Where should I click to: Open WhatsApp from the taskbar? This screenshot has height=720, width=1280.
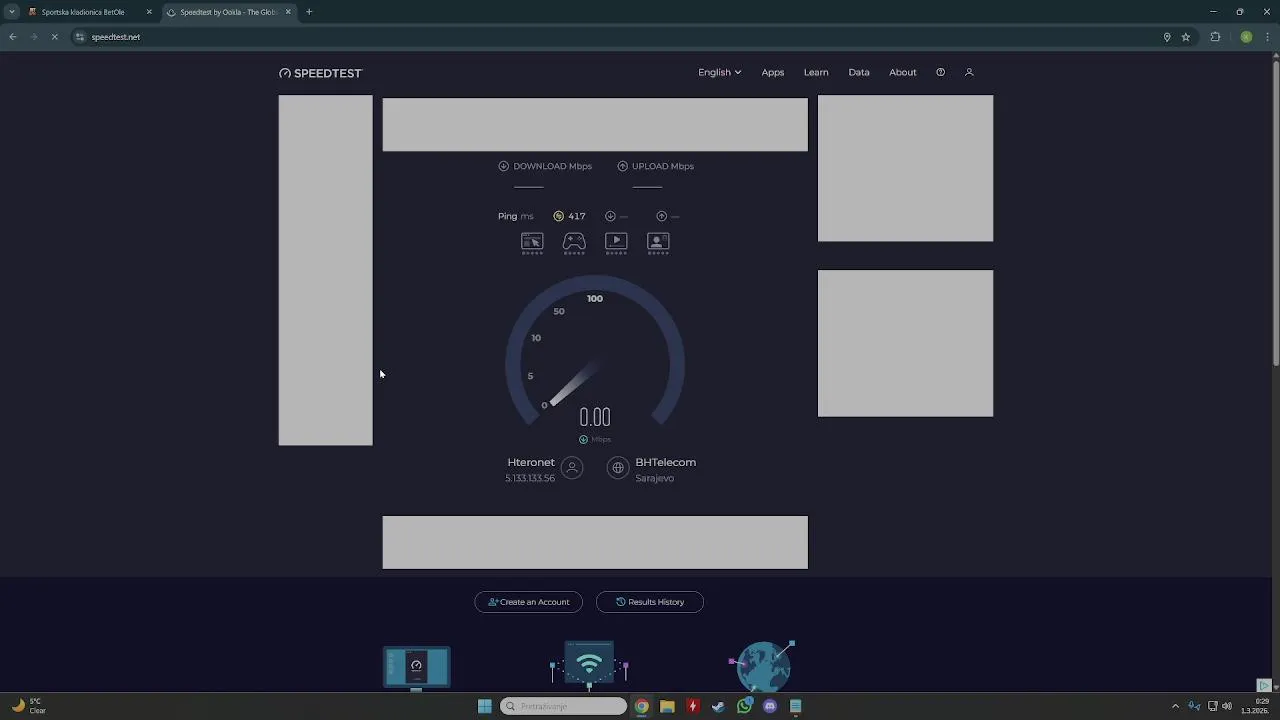coord(744,706)
